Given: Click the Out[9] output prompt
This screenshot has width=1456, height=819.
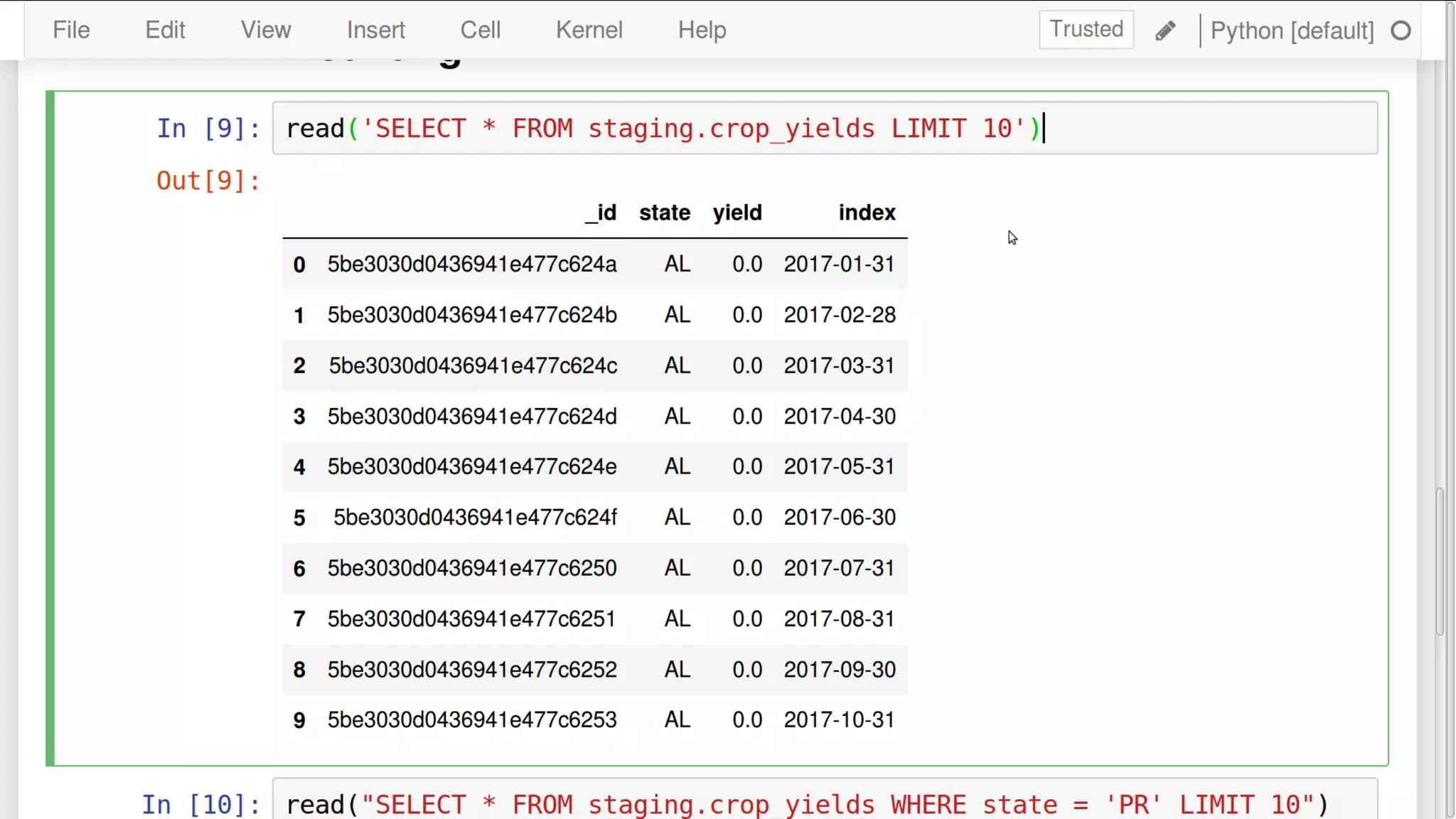Looking at the screenshot, I should point(208,181).
